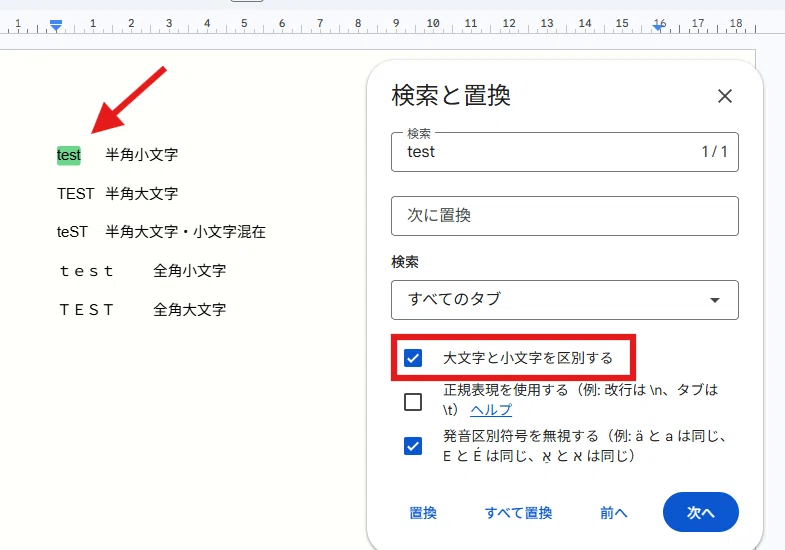Viewport: 785px width, 550px height.
Task: Click the right indent marker on ruler
Action: click(659, 27)
